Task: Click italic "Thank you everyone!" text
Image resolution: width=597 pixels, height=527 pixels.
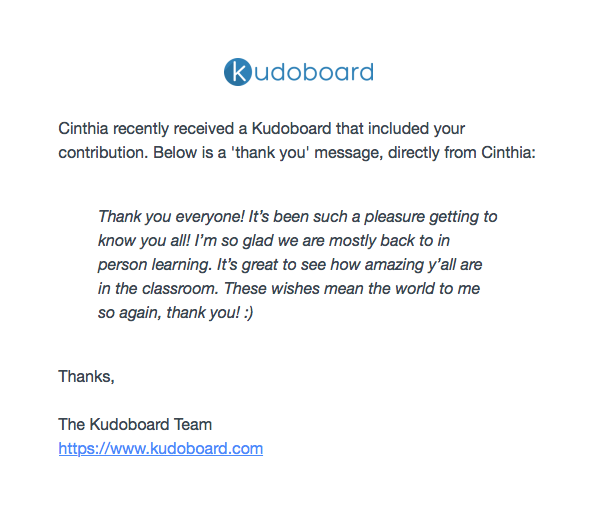Action: (171, 217)
